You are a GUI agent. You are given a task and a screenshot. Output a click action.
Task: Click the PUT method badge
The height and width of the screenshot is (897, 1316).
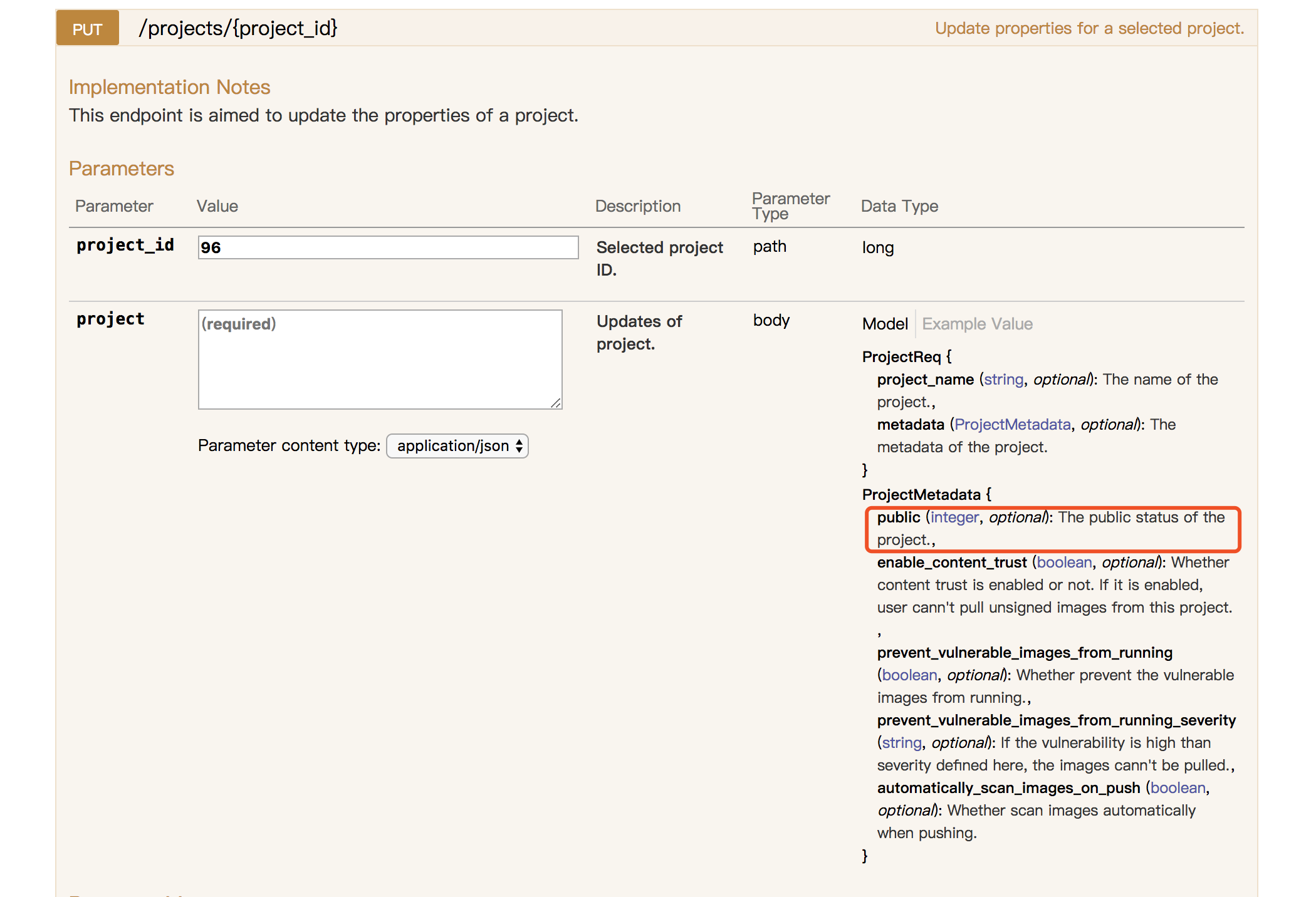87,29
